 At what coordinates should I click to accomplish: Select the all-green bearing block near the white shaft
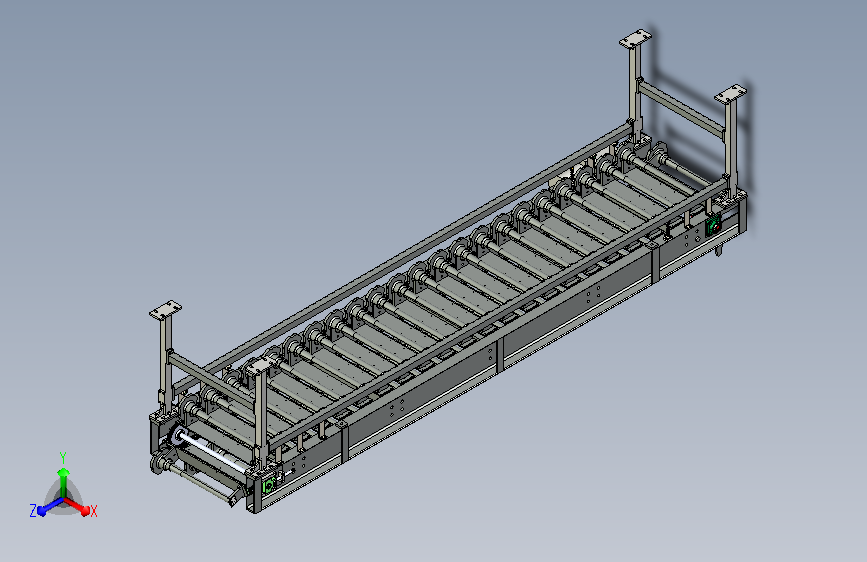[269, 485]
